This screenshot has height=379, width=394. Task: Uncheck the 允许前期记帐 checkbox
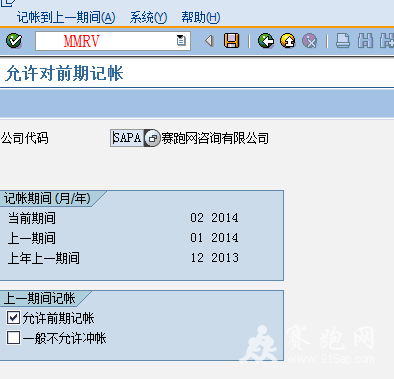[x=13, y=318]
